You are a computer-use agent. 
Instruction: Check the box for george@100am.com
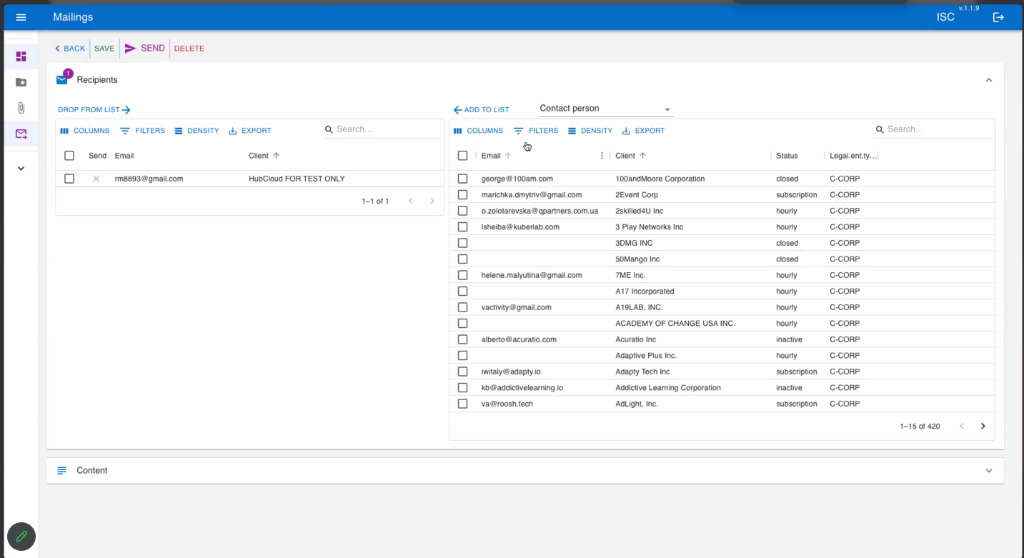coord(463,179)
